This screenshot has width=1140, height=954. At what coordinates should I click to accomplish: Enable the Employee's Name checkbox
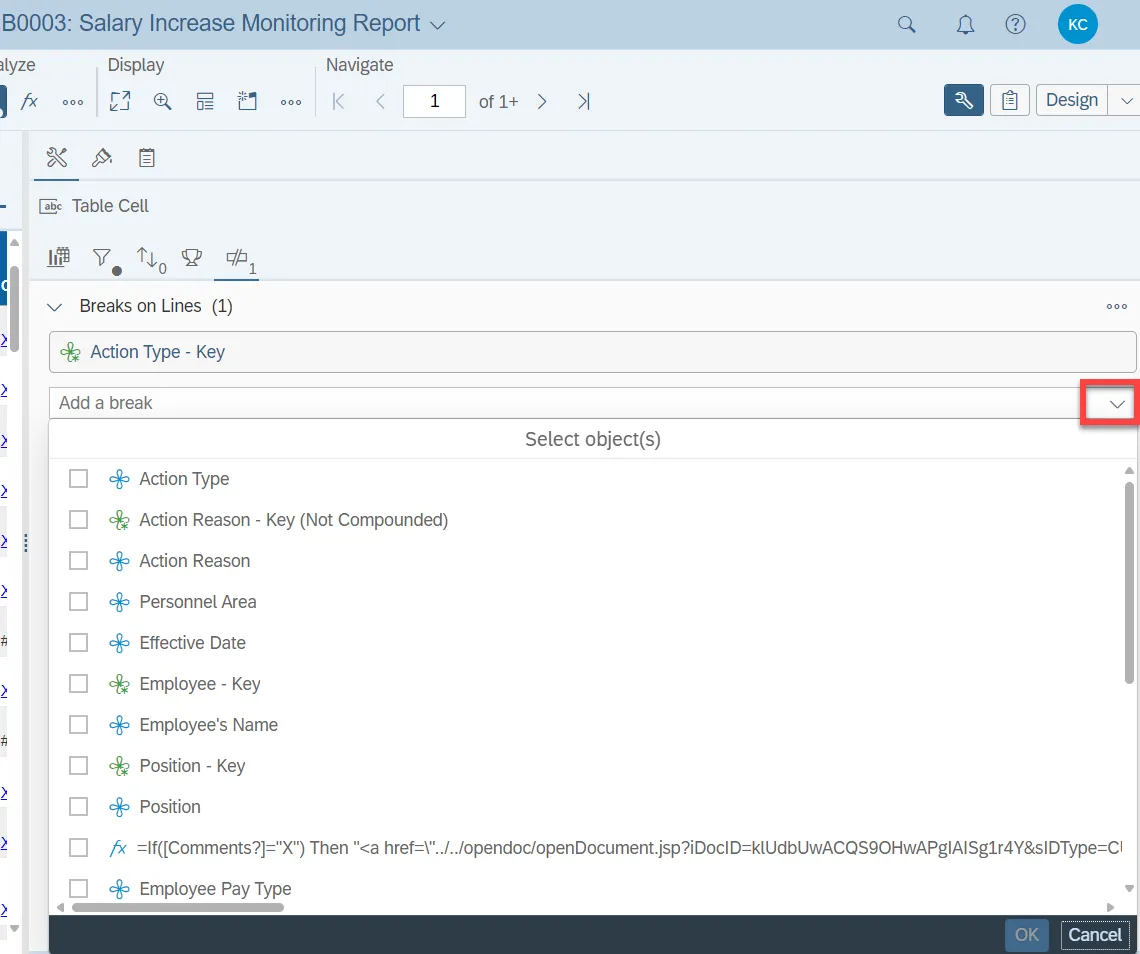[x=78, y=725]
